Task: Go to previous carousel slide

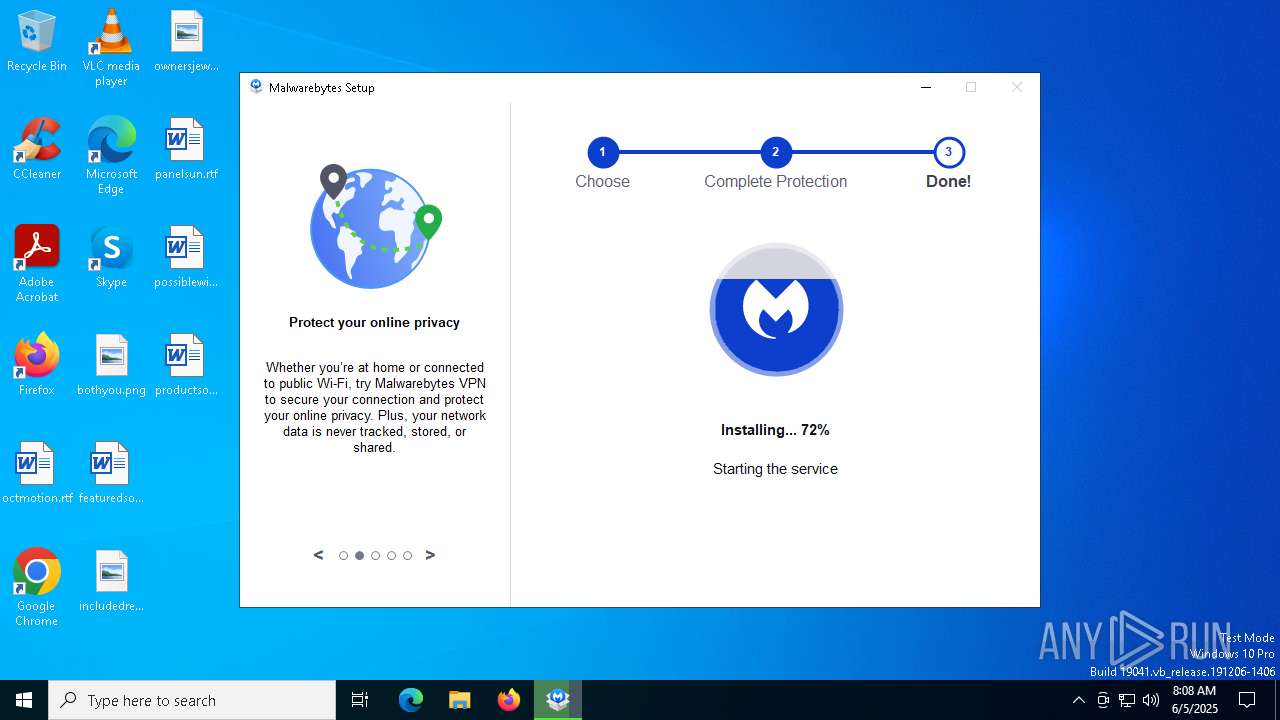Action: click(x=319, y=555)
